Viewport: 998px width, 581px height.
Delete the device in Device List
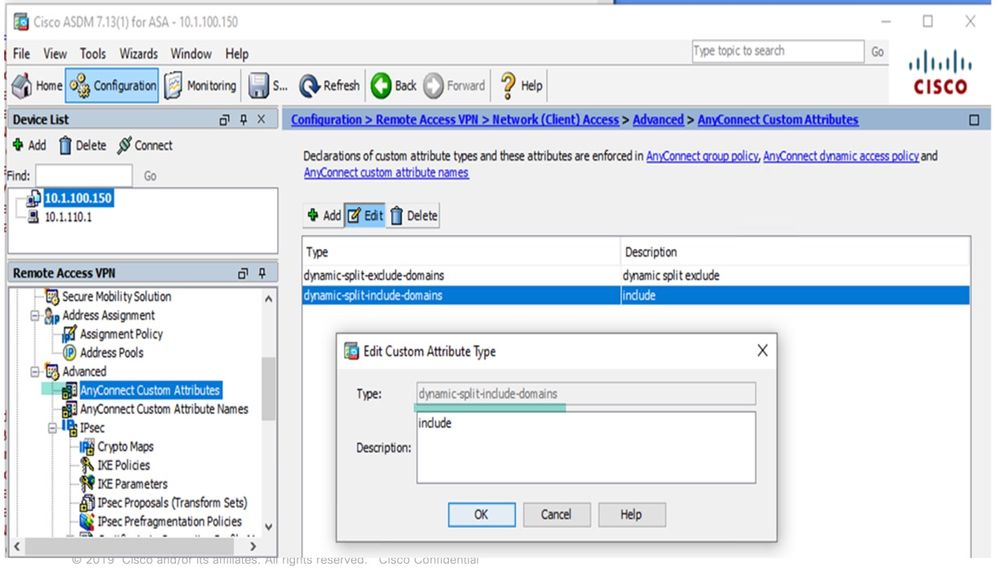82,145
